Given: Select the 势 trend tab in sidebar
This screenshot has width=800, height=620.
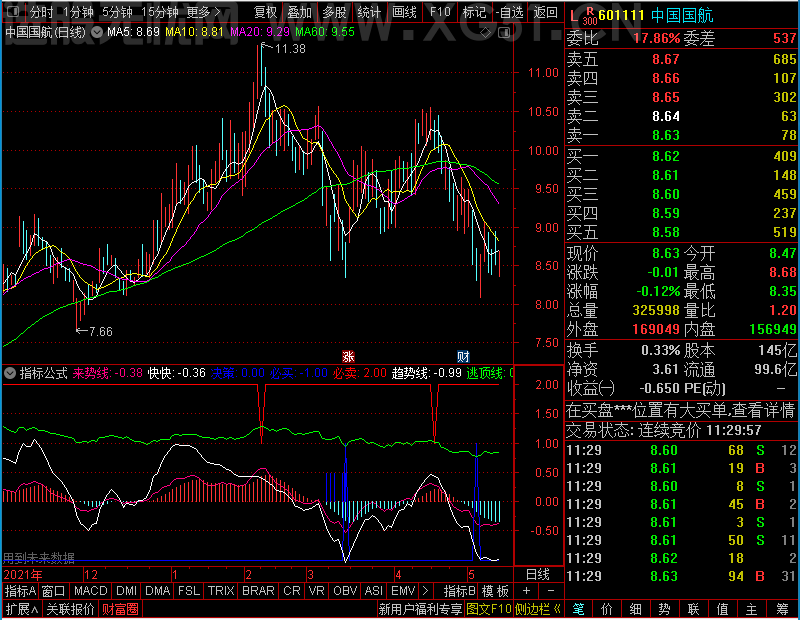Looking at the screenshot, I should (664, 609).
